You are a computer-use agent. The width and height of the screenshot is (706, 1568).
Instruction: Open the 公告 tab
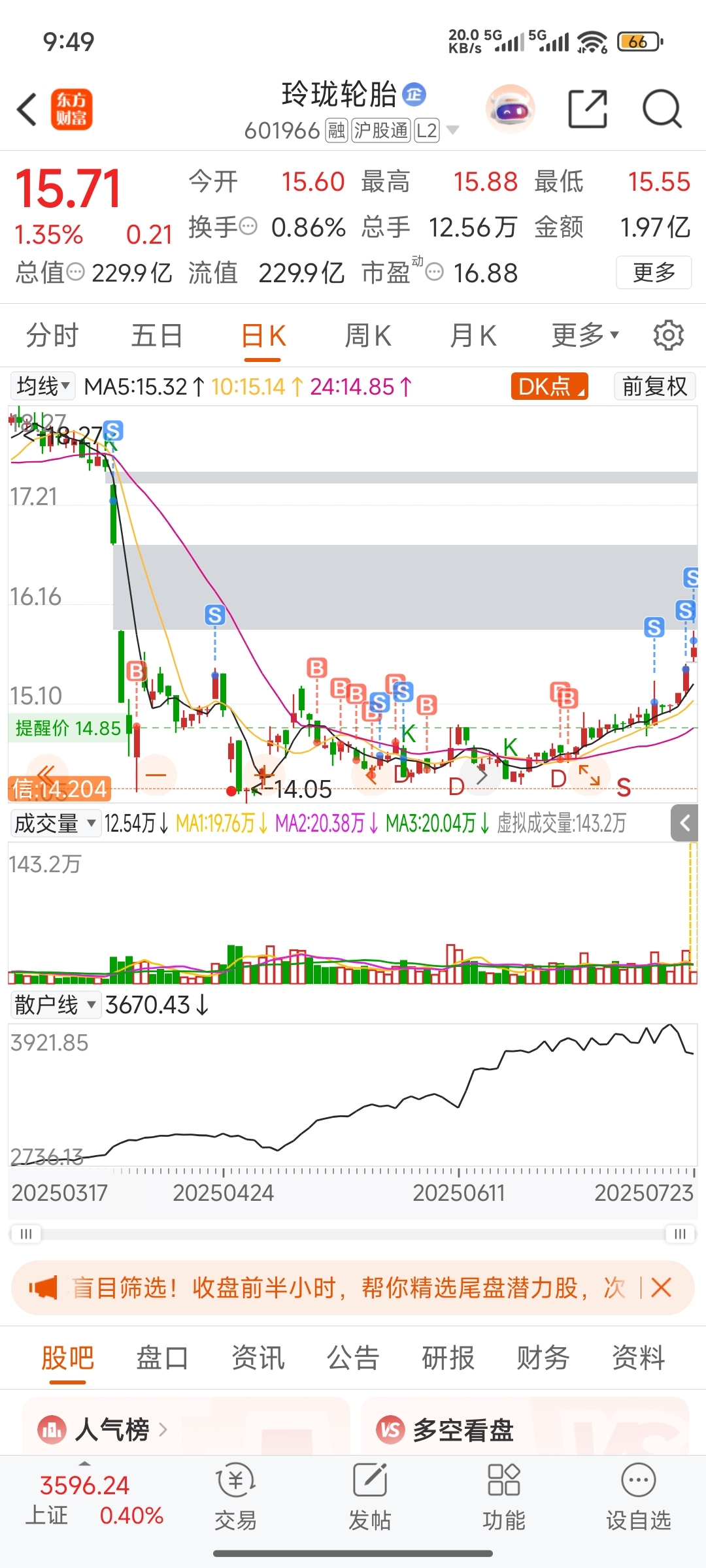pos(353,1358)
